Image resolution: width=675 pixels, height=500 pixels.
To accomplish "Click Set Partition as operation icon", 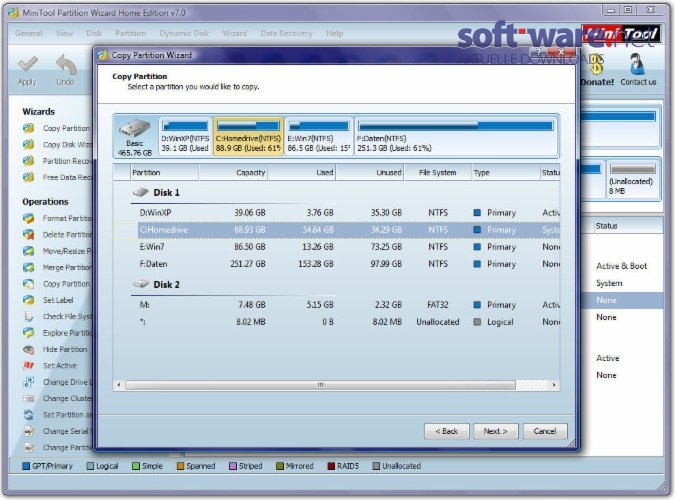I will click(28, 415).
